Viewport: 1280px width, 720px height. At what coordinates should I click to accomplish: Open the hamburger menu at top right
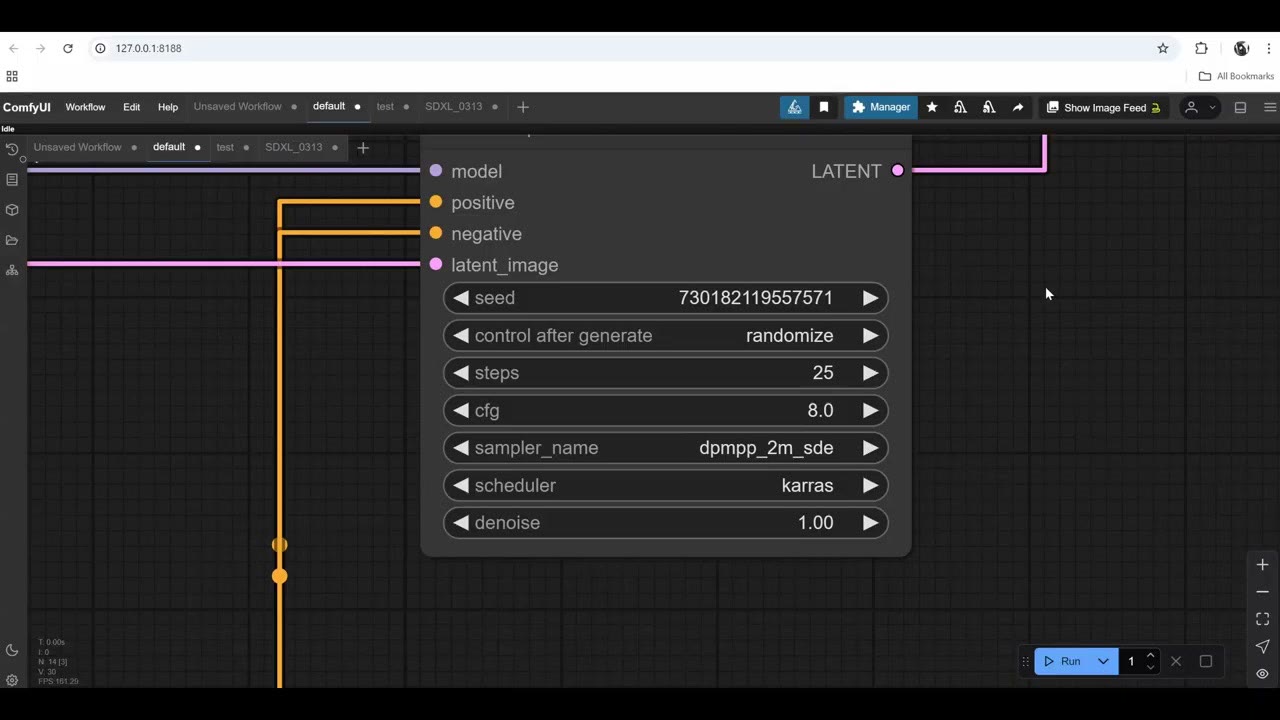tap(1270, 107)
